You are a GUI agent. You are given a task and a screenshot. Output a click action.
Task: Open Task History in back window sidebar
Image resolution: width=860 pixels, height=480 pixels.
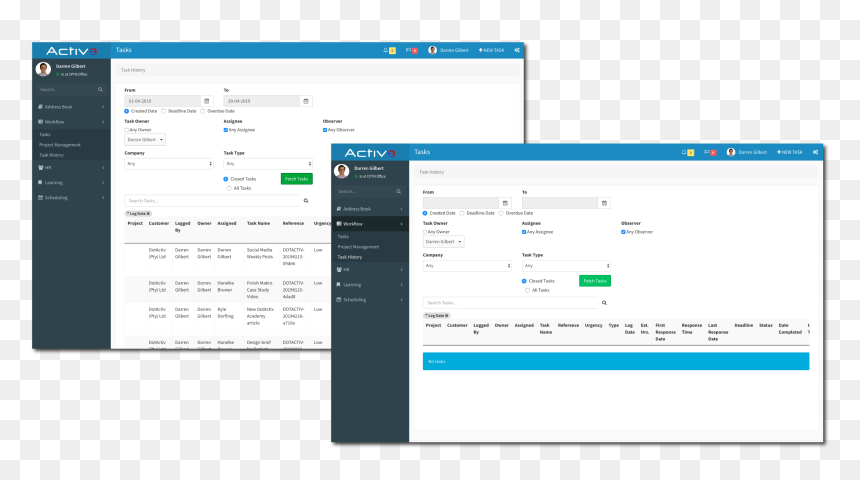tap(52, 155)
